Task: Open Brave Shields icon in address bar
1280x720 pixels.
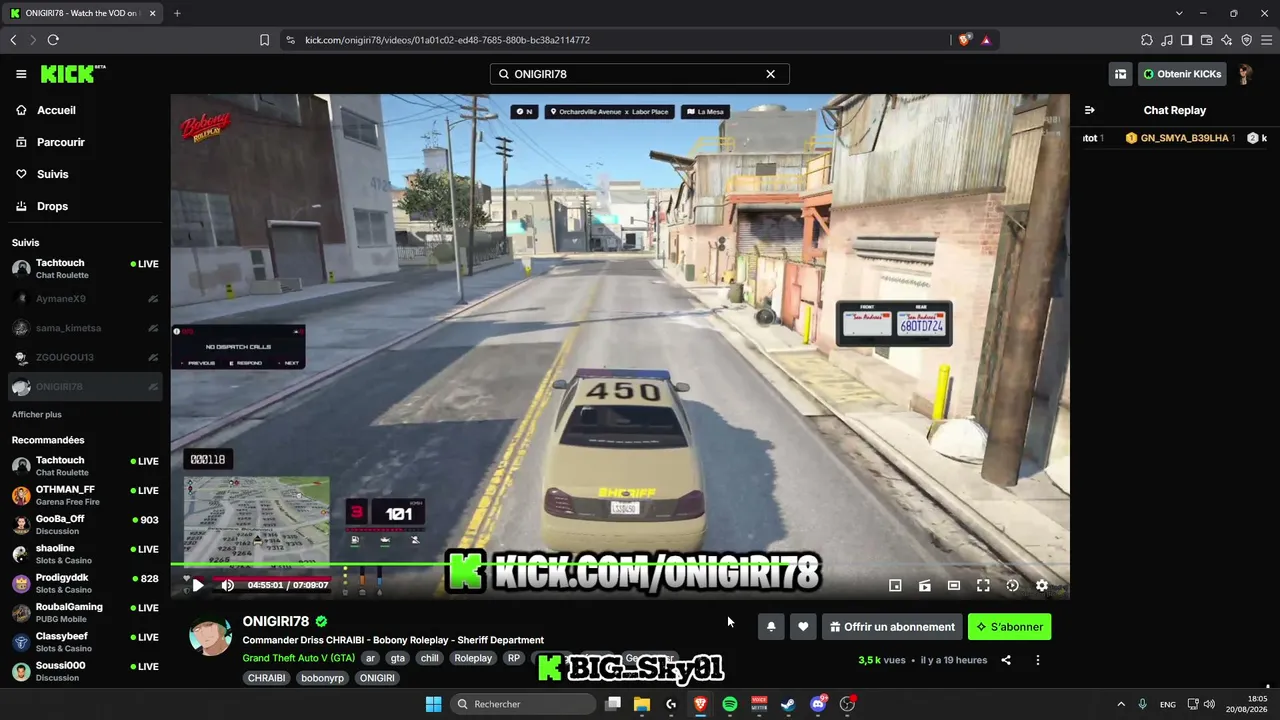Action: [964, 40]
